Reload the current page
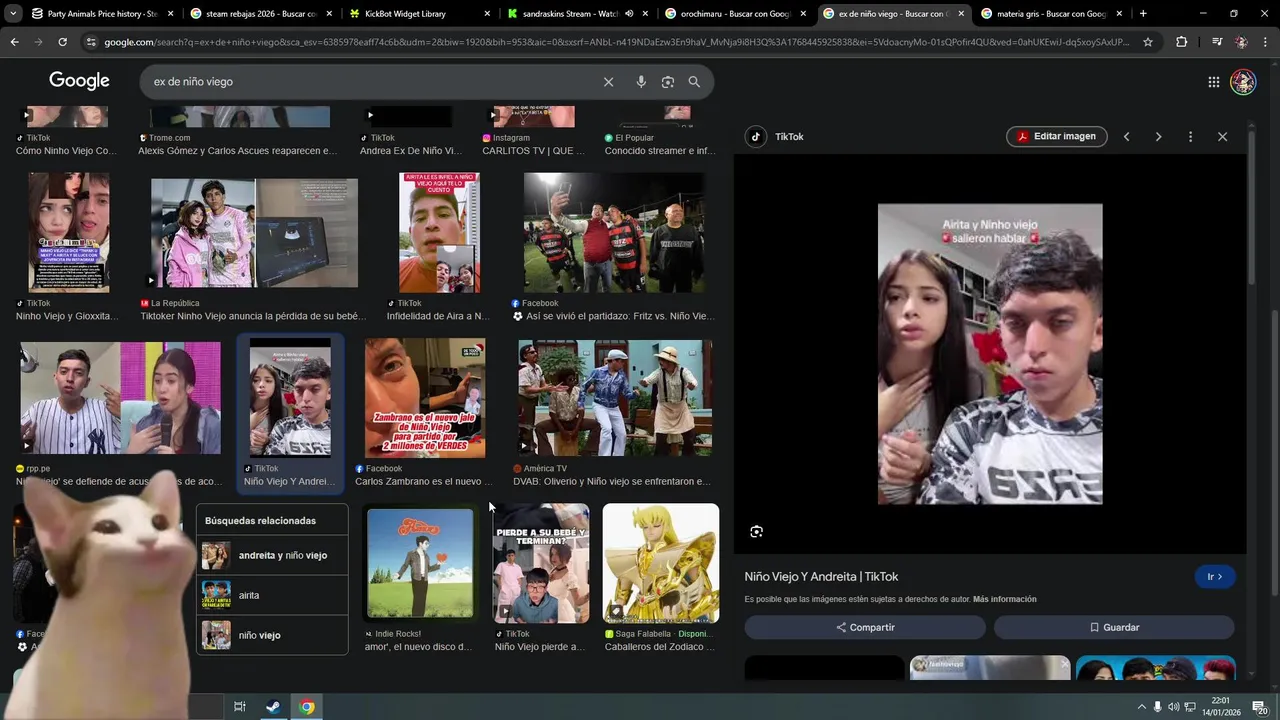This screenshot has height=720, width=1280. click(62, 42)
